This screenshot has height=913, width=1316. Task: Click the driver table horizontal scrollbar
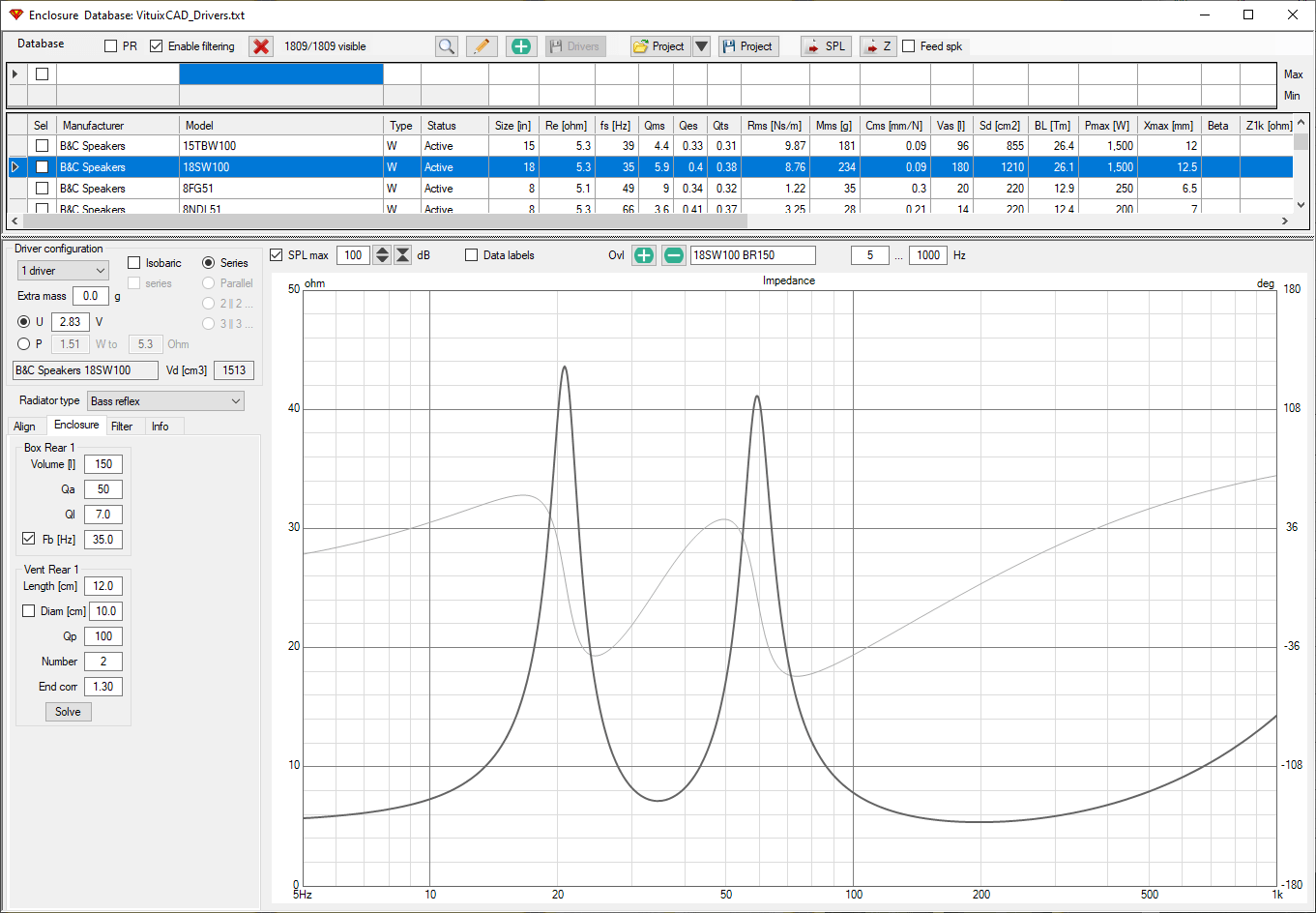(x=648, y=221)
